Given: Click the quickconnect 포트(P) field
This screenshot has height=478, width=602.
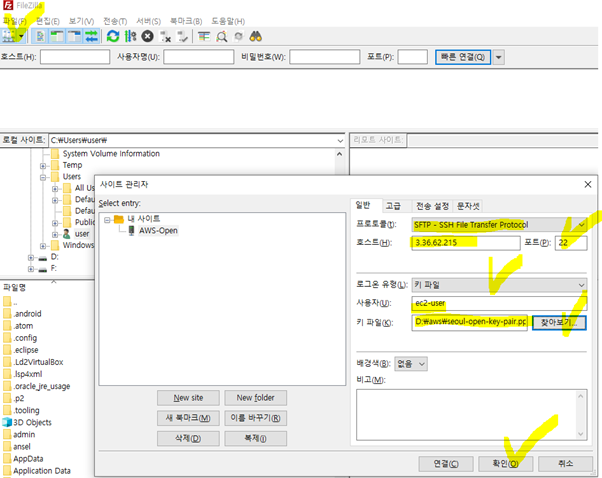Looking at the screenshot, I should click(x=412, y=57).
